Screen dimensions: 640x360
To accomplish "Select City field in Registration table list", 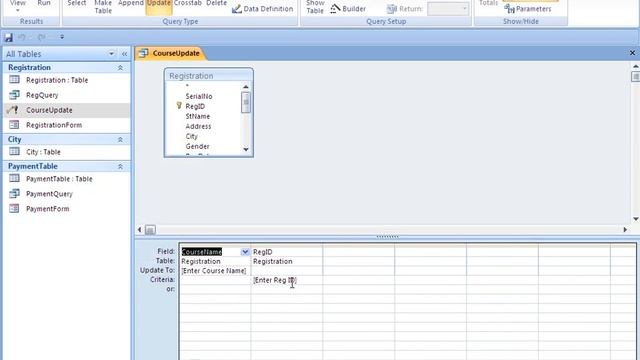I will [191, 136].
